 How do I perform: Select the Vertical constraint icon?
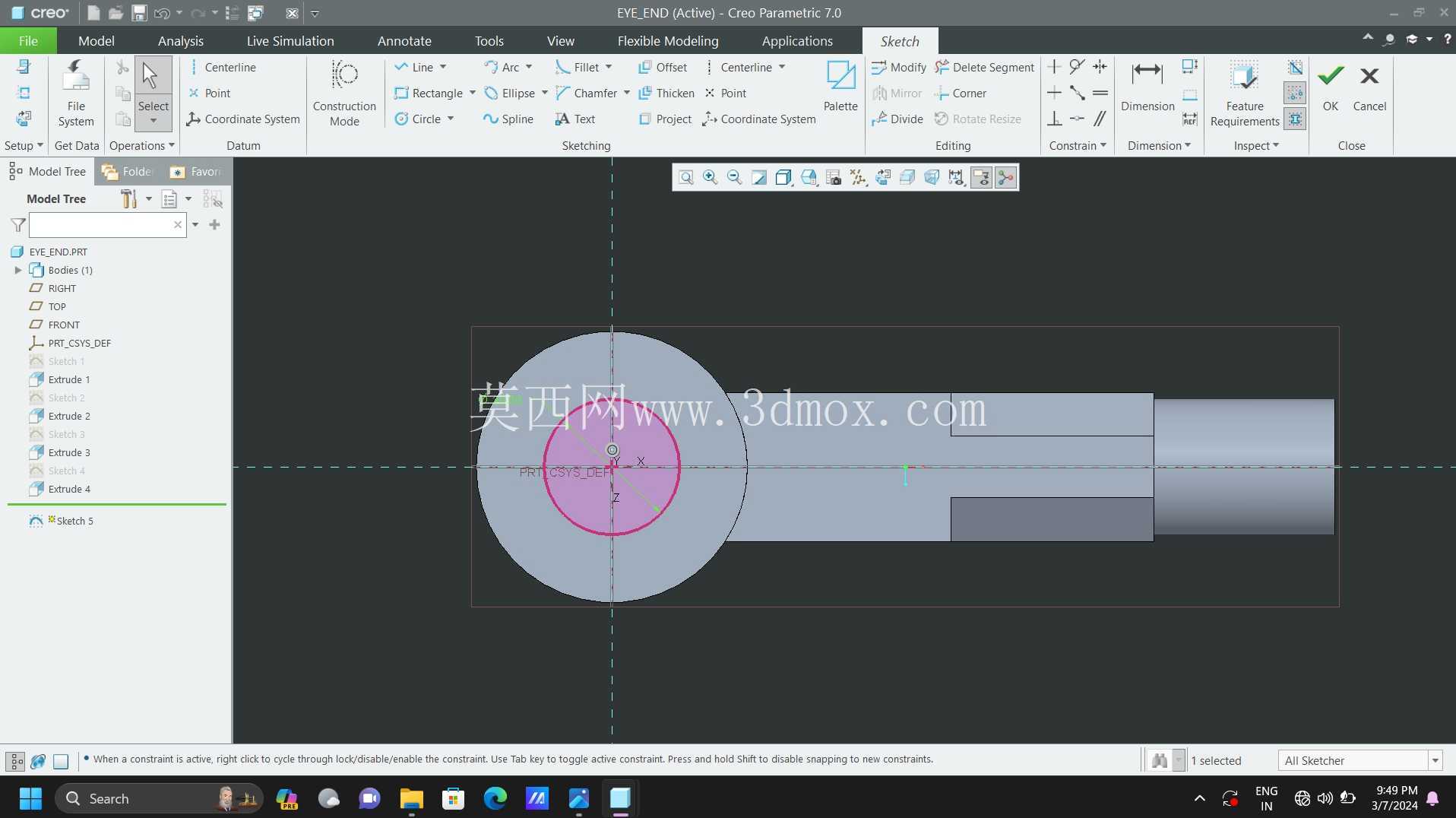point(1054,67)
